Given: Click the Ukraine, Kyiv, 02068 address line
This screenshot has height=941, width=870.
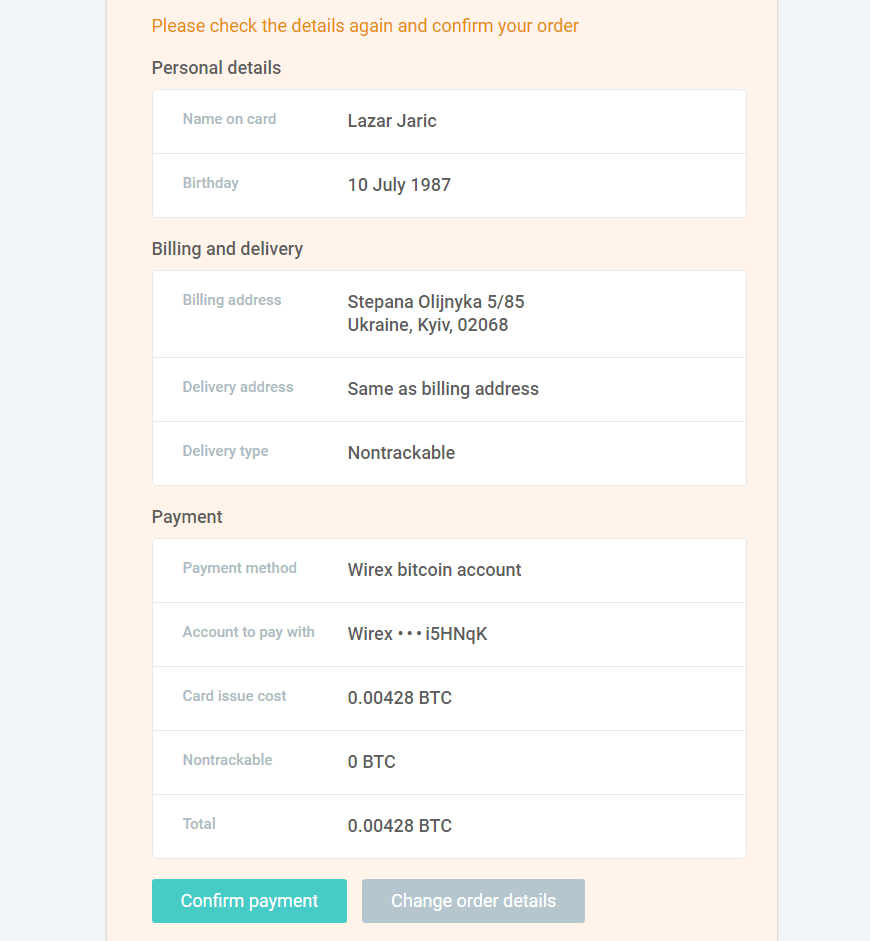Looking at the screenshot, I should 428,325.
